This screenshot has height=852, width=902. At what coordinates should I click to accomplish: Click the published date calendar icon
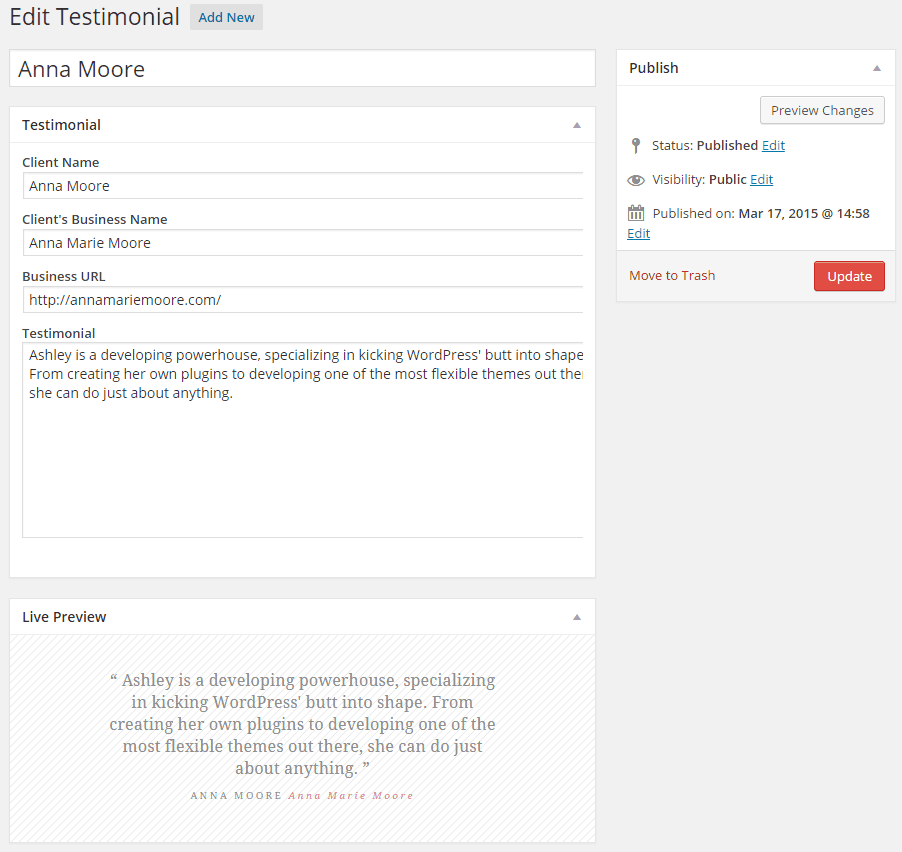pos(636,213)
